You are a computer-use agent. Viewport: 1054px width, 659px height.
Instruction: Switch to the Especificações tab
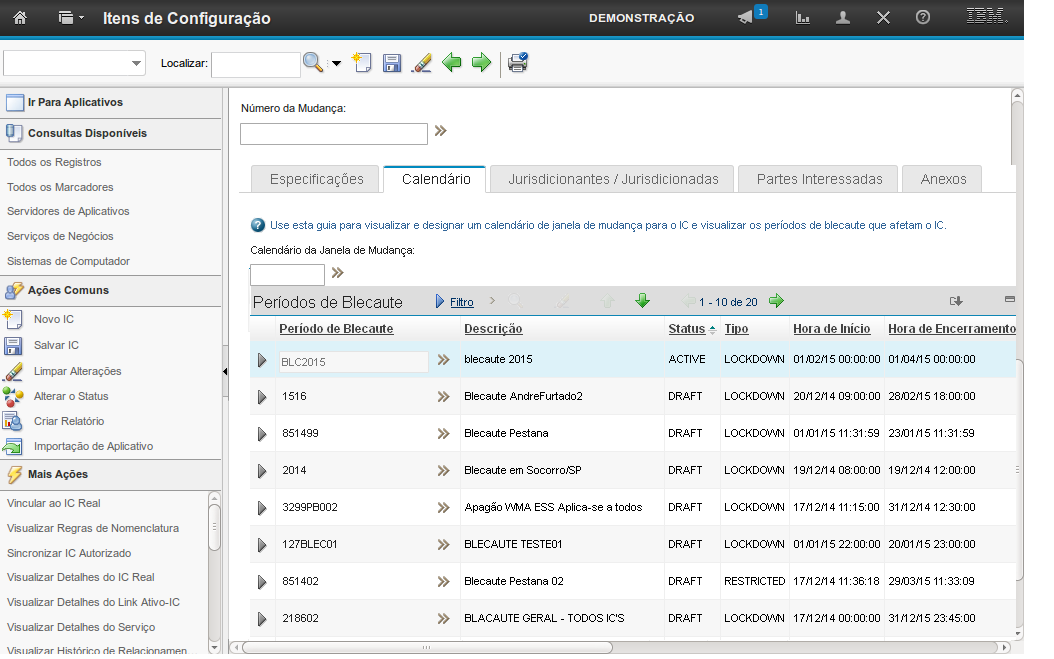(316, 179)
